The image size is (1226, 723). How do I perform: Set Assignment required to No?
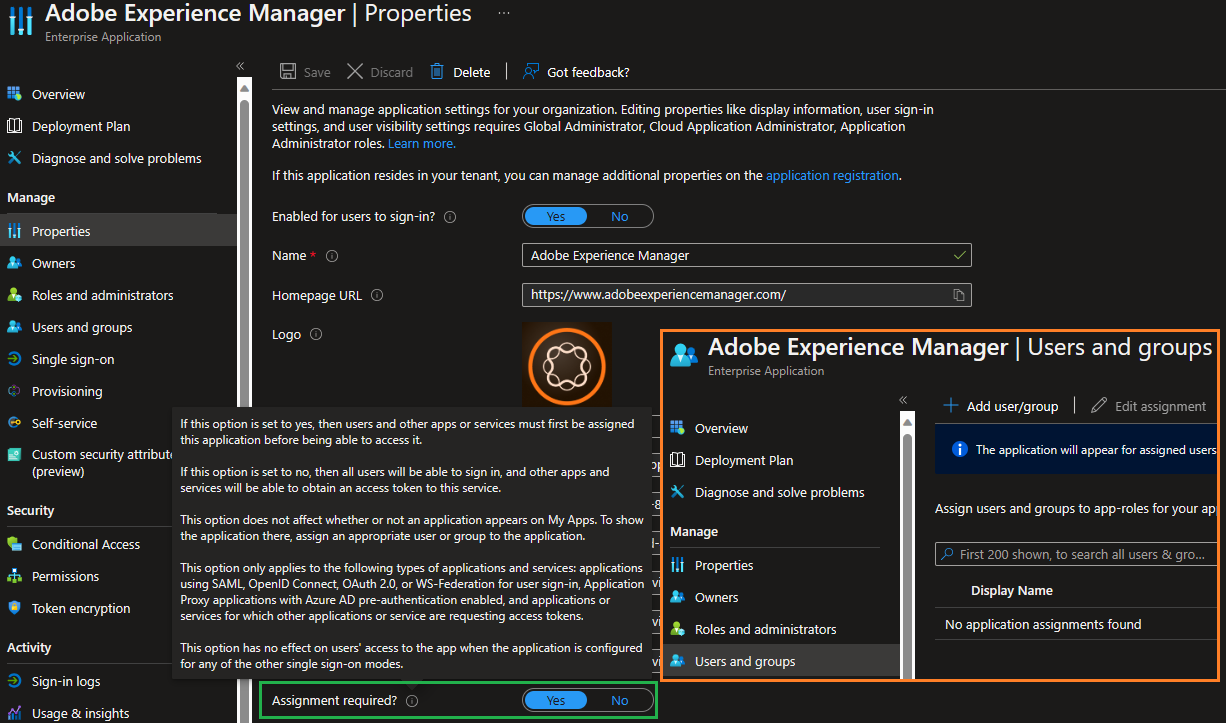click(x=620, y=700)
